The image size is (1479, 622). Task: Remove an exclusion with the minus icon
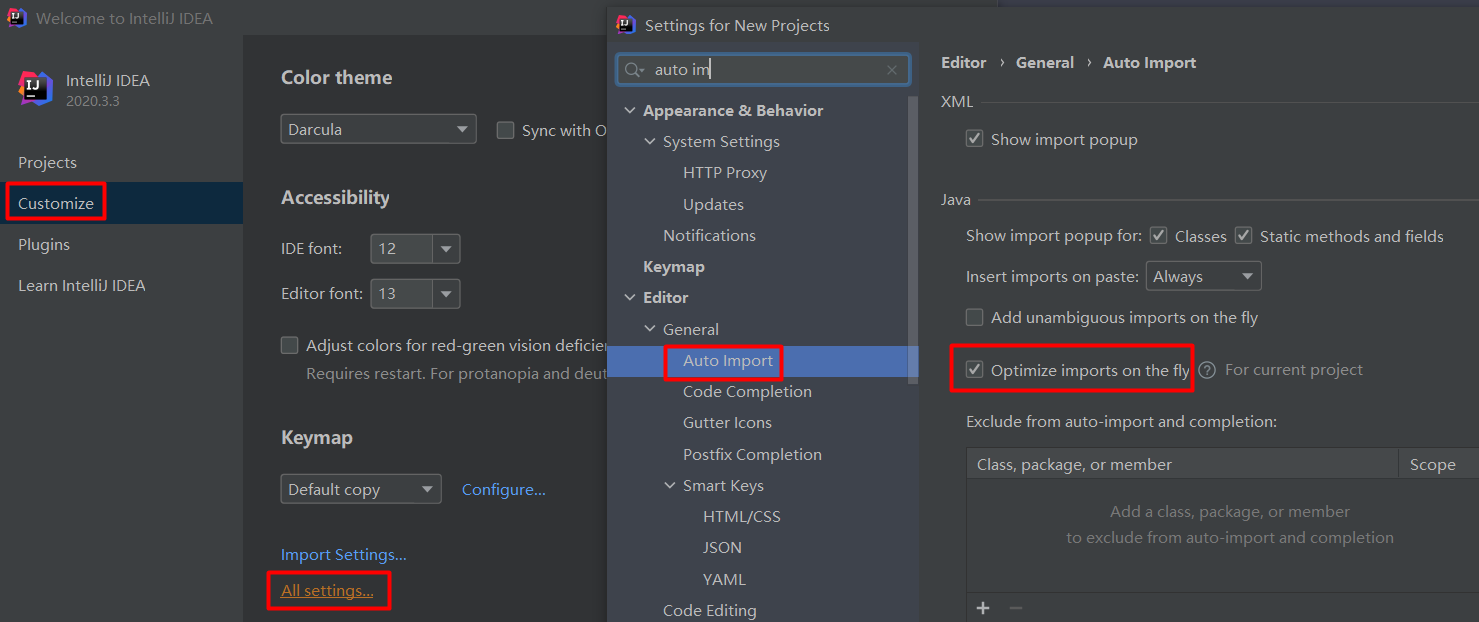pos(1015,608)
